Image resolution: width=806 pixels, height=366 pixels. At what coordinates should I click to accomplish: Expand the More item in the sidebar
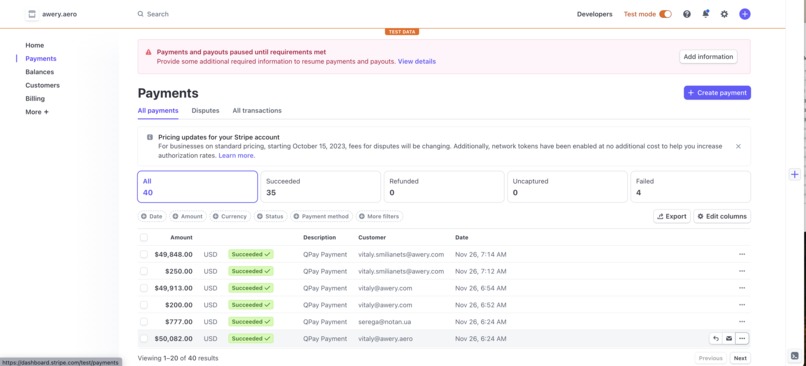coord(37,112)
